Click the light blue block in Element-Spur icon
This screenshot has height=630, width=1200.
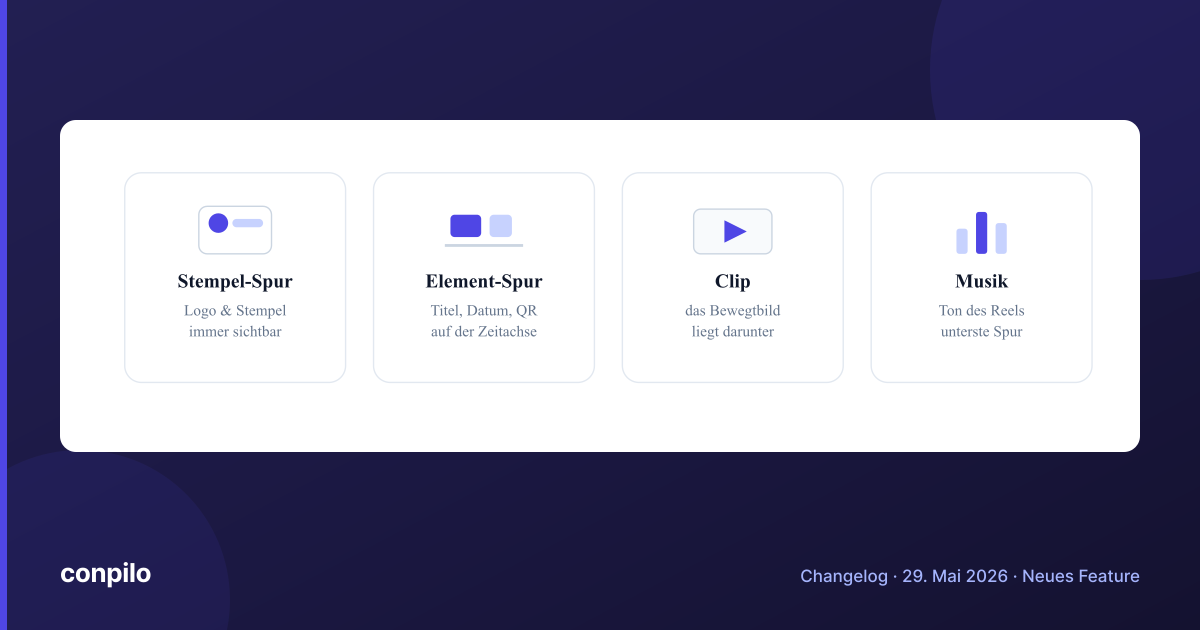501,226
